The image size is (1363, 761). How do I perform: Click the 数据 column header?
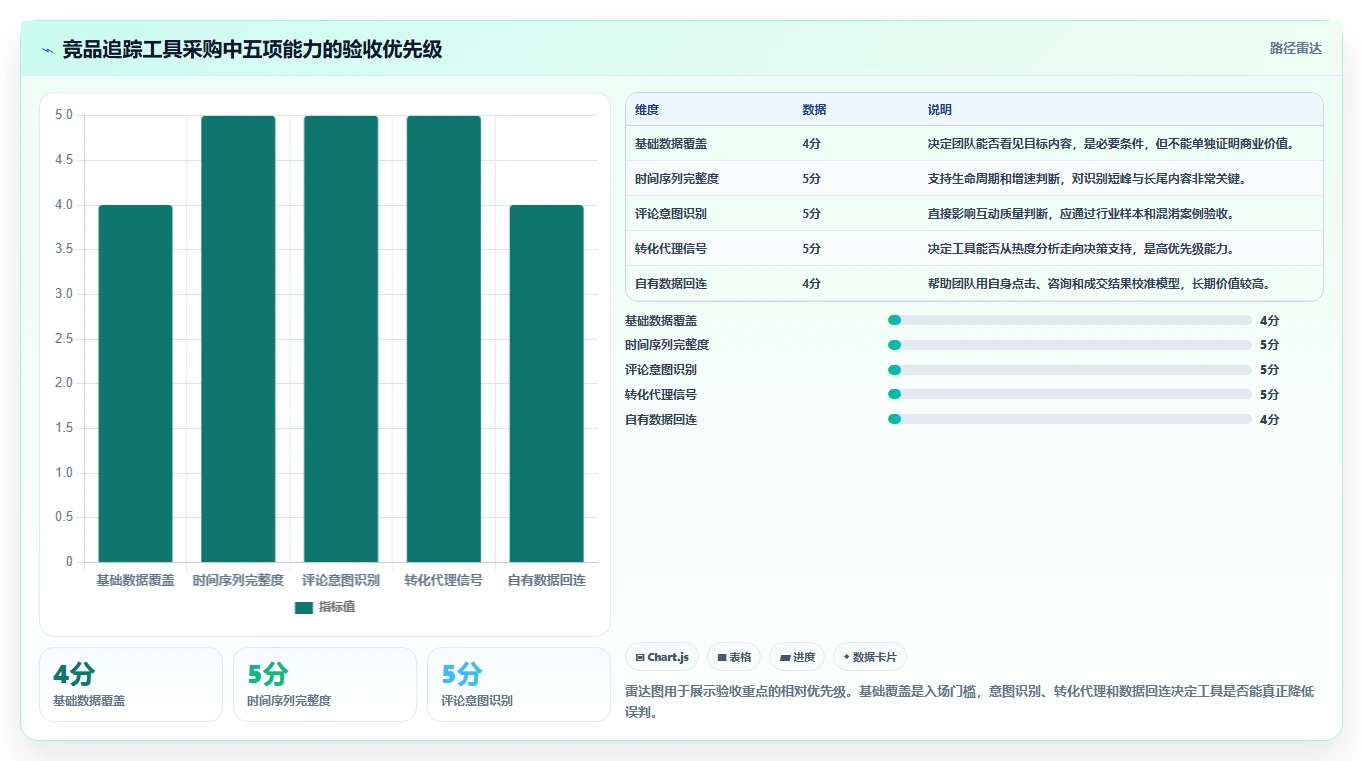coord(814,110)
